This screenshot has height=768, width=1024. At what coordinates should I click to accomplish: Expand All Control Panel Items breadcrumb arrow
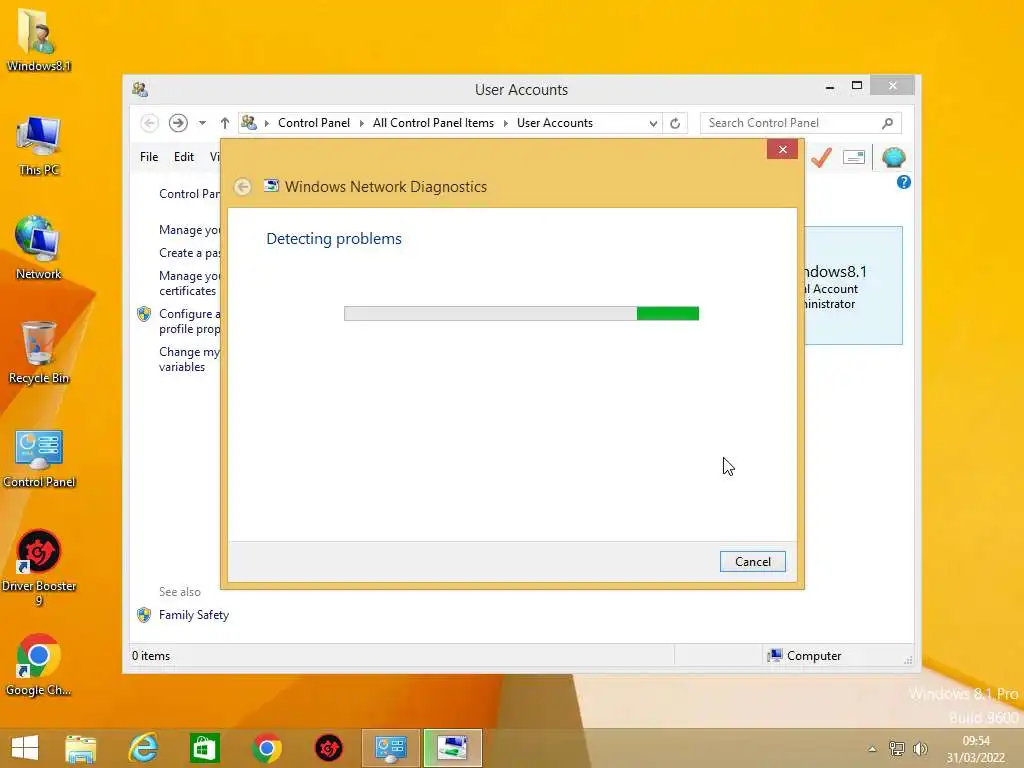[x=505, y=123]
